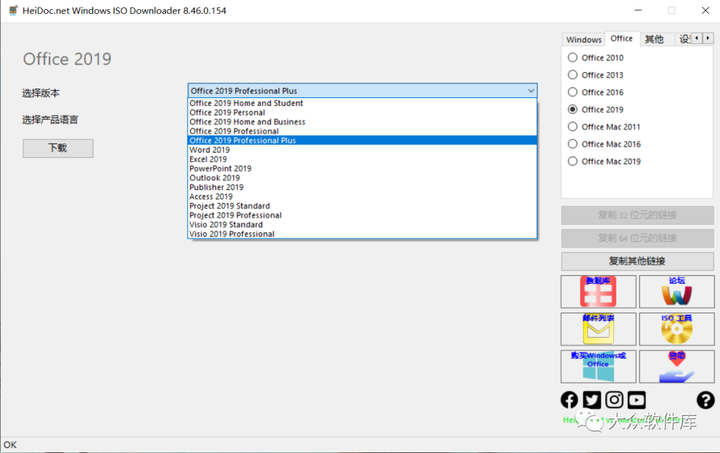720x453 pixels.
Task: Open the Twitter icon
Action: pos(592,400)
